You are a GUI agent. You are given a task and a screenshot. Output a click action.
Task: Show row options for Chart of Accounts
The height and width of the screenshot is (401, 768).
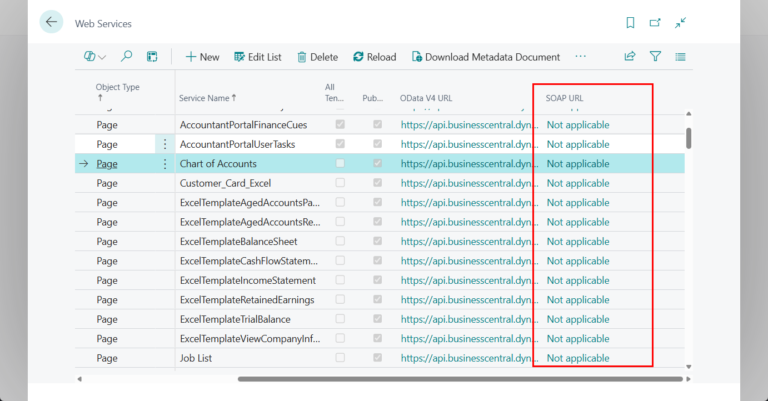click(x=165, y=164)
